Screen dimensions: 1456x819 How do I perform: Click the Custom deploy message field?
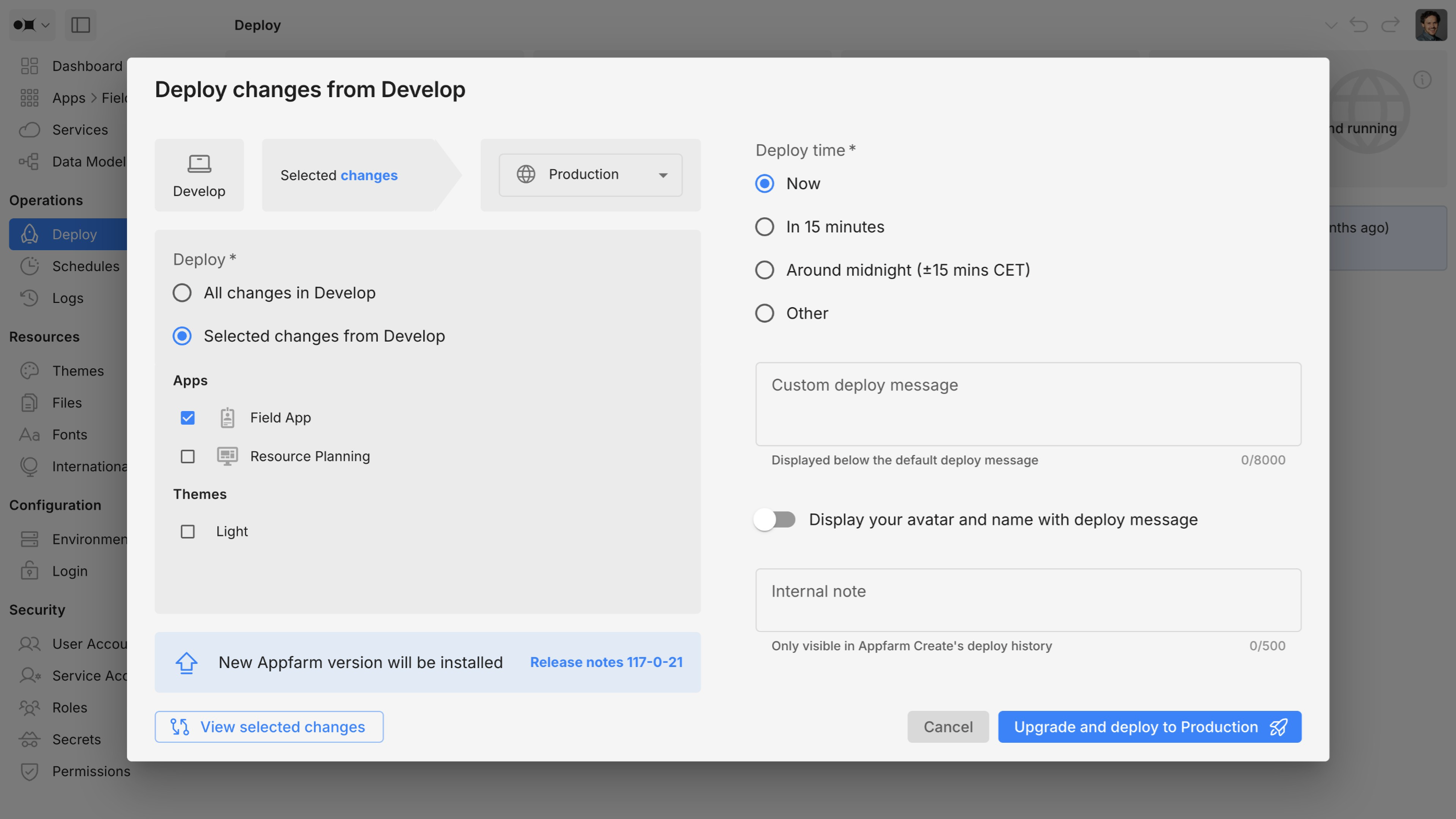coord(1028,404)
